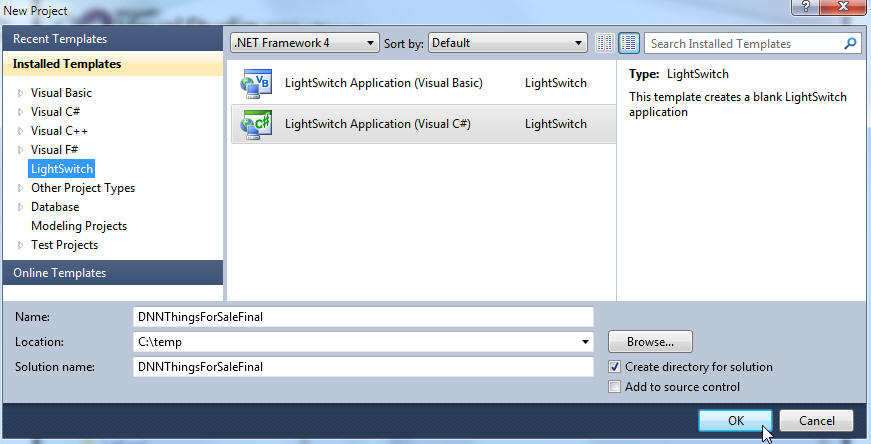
Task: Expand the Visual C++ tree node
Action: 21,131
